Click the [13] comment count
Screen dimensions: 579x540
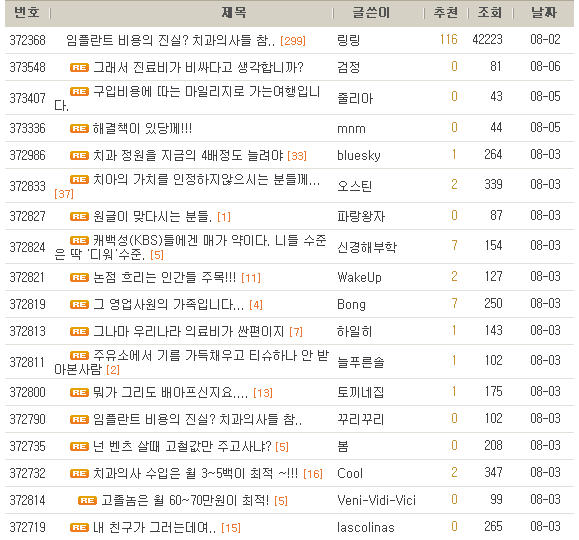(x=263, y=393)
